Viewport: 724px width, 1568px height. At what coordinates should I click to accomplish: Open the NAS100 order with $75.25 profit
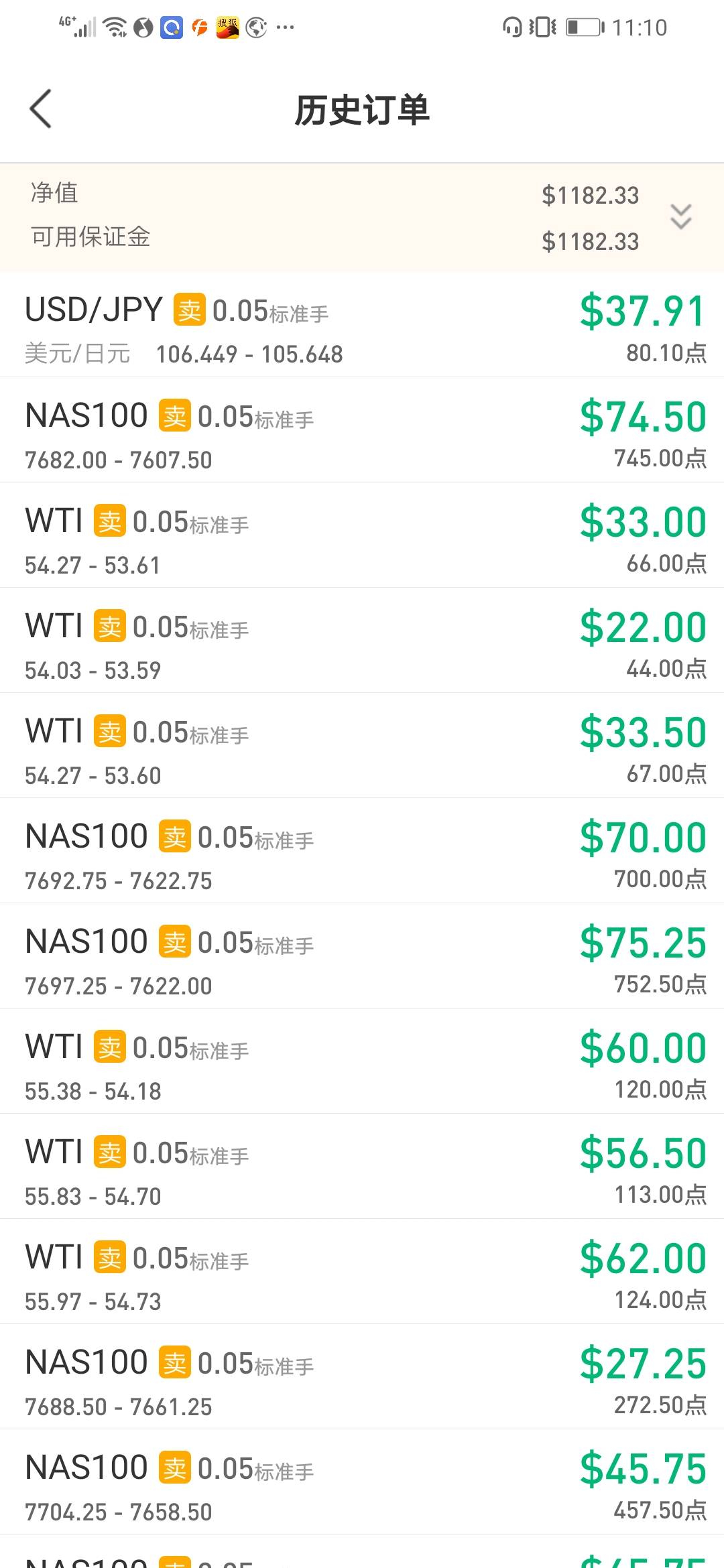pyautogui.click(x=362, y=956)
